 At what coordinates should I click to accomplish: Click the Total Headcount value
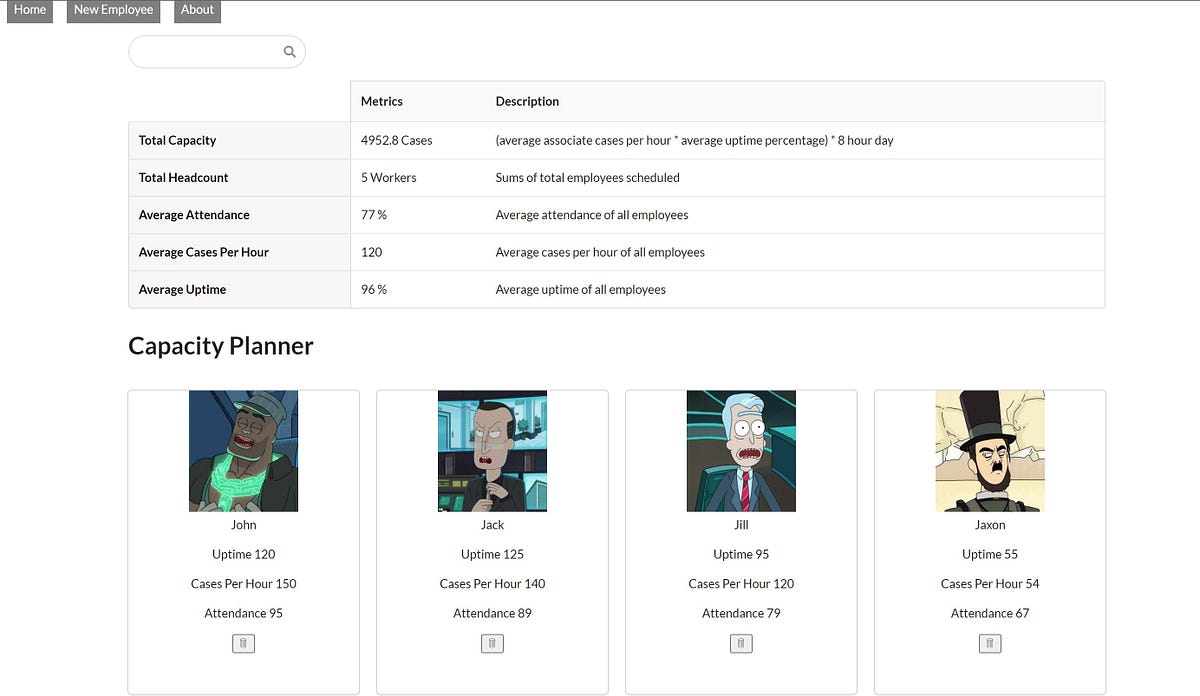[x=387, y=177]
